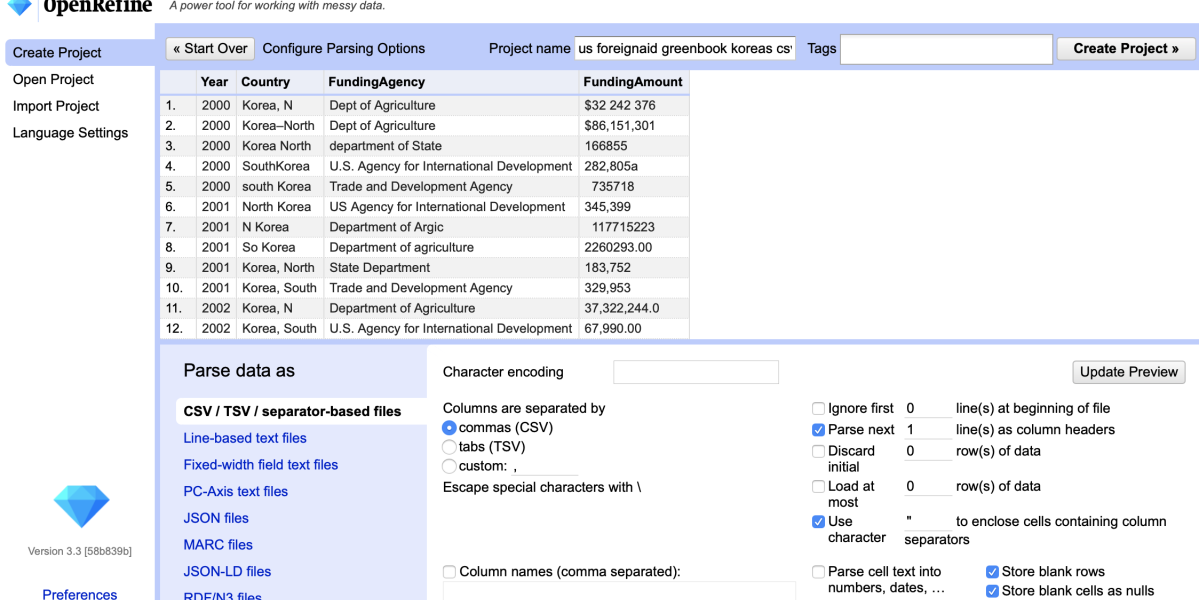Click the cell '$86,151,301'
1200x600 pixels.
633,126
